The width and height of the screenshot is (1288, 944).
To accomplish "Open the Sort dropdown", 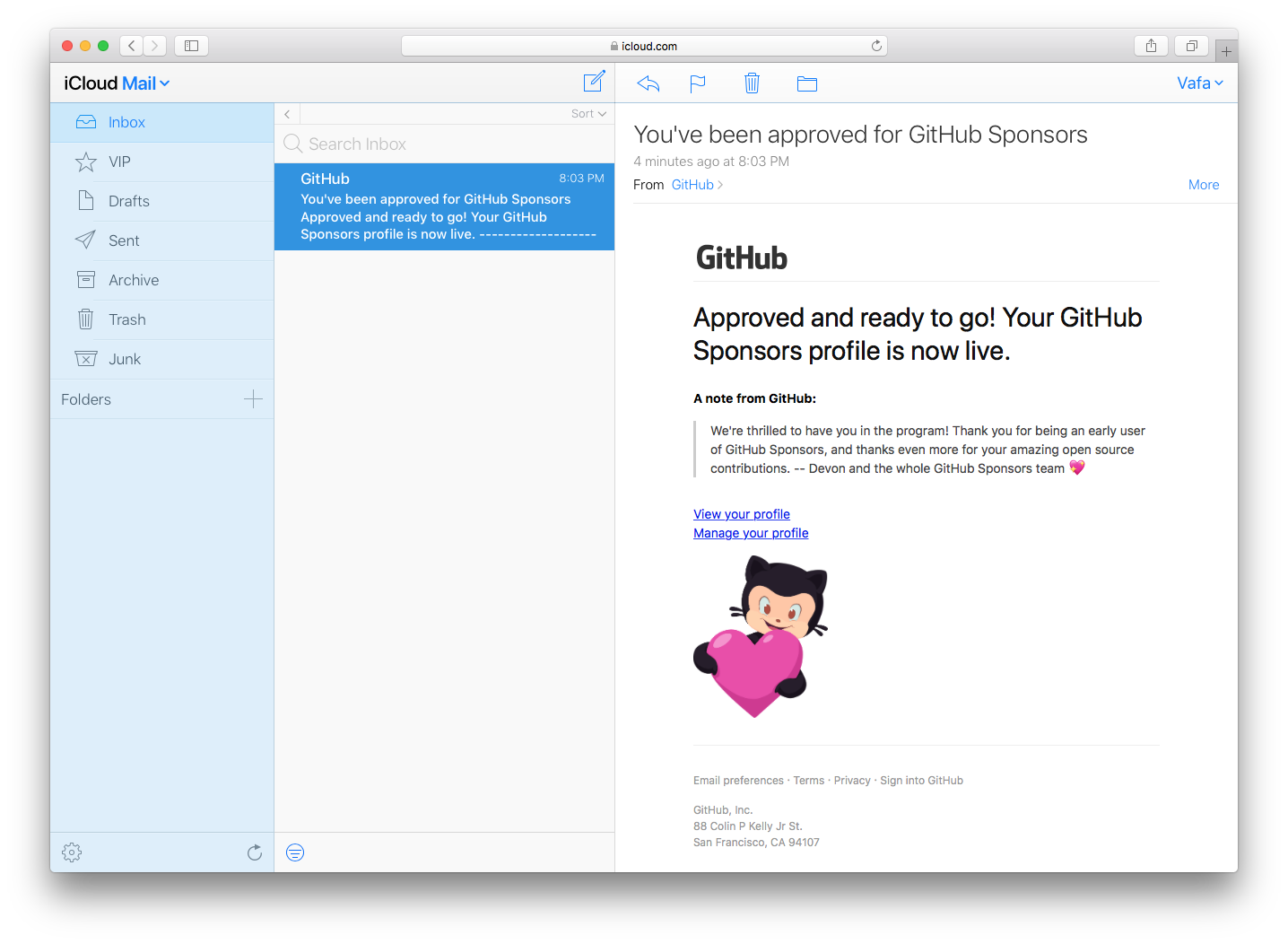I will click(588, 114).
